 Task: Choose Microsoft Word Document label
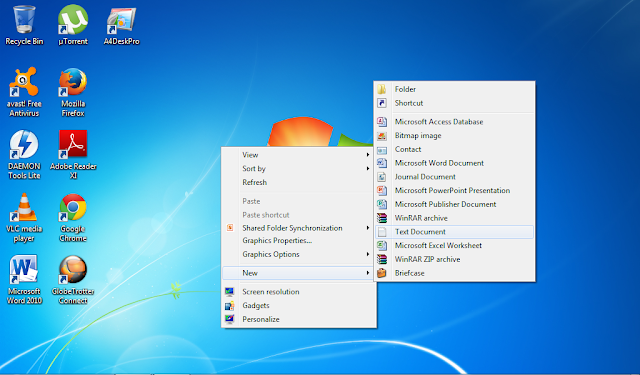pos(439,163)
